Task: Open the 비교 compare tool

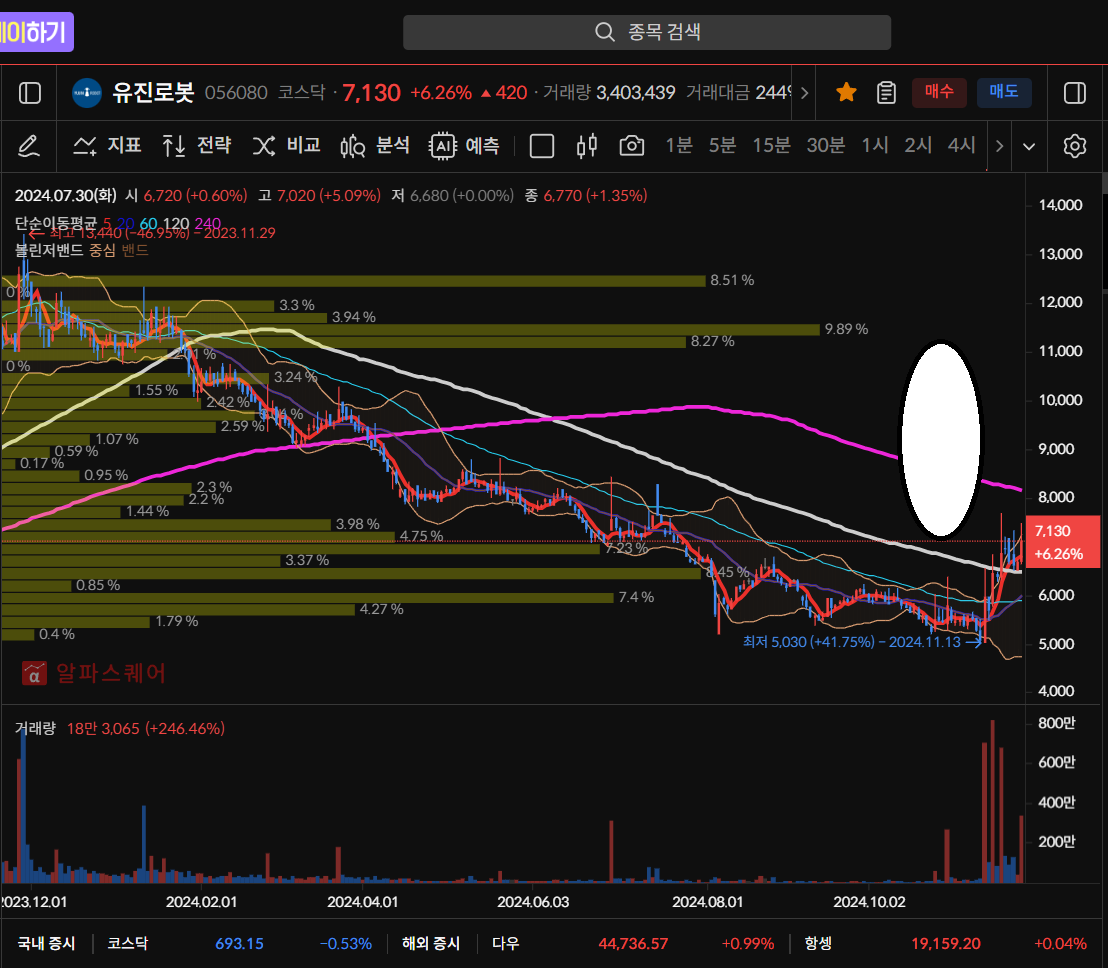Action: [x=286, y=146]
